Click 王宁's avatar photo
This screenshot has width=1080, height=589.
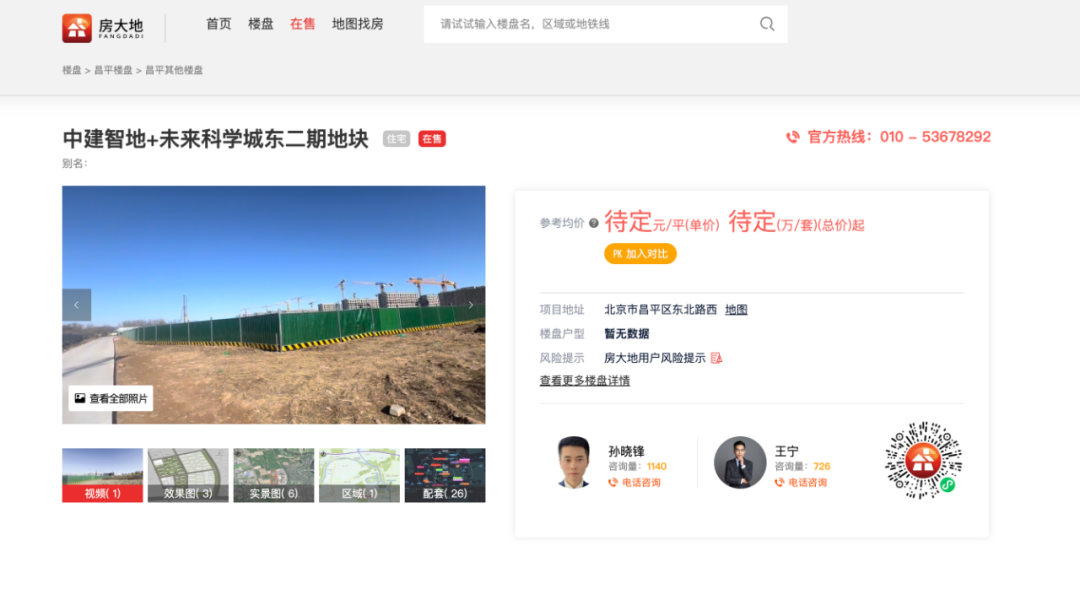click(x=740, y=462)
